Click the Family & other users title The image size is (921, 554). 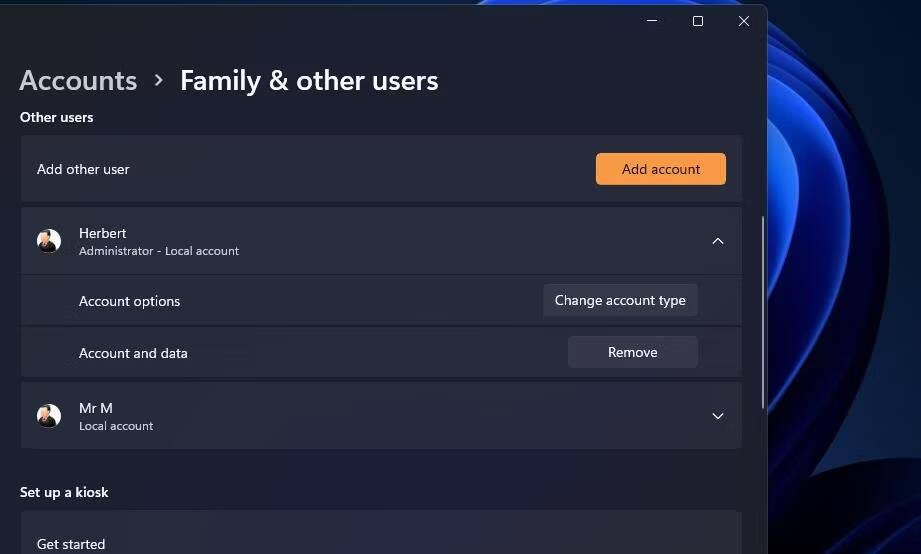pyautogui.click(x=309, y=80)
